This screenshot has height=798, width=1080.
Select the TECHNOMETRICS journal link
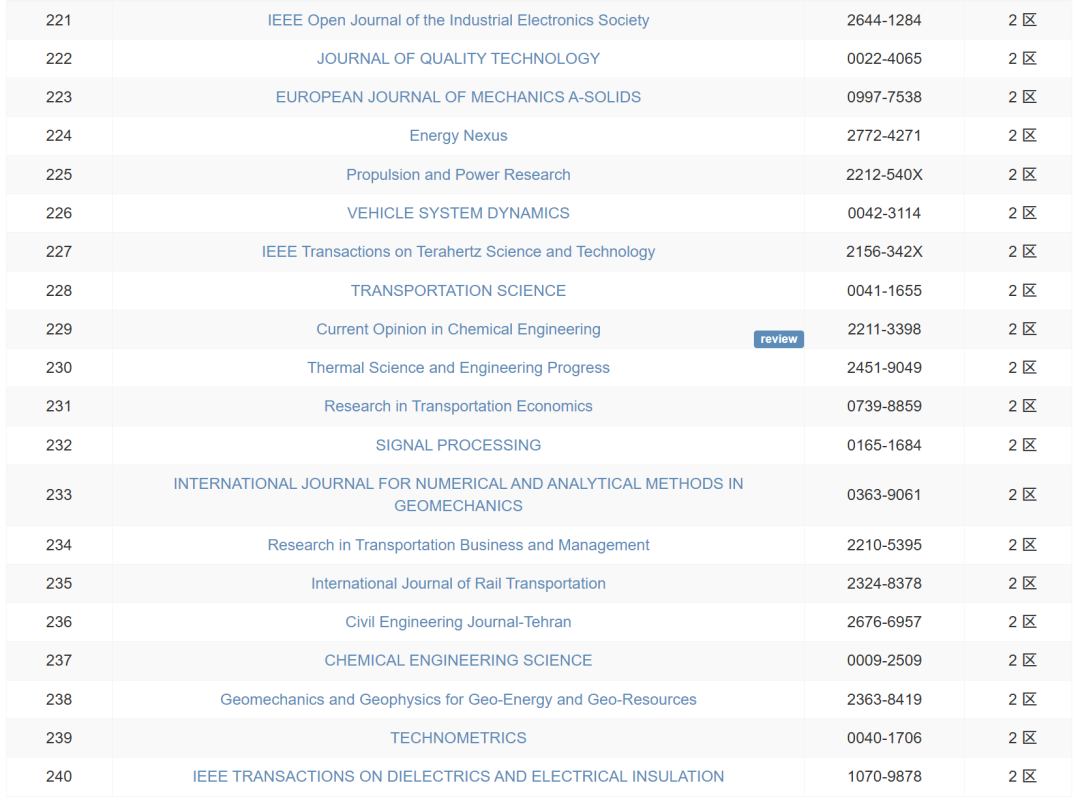458,737
